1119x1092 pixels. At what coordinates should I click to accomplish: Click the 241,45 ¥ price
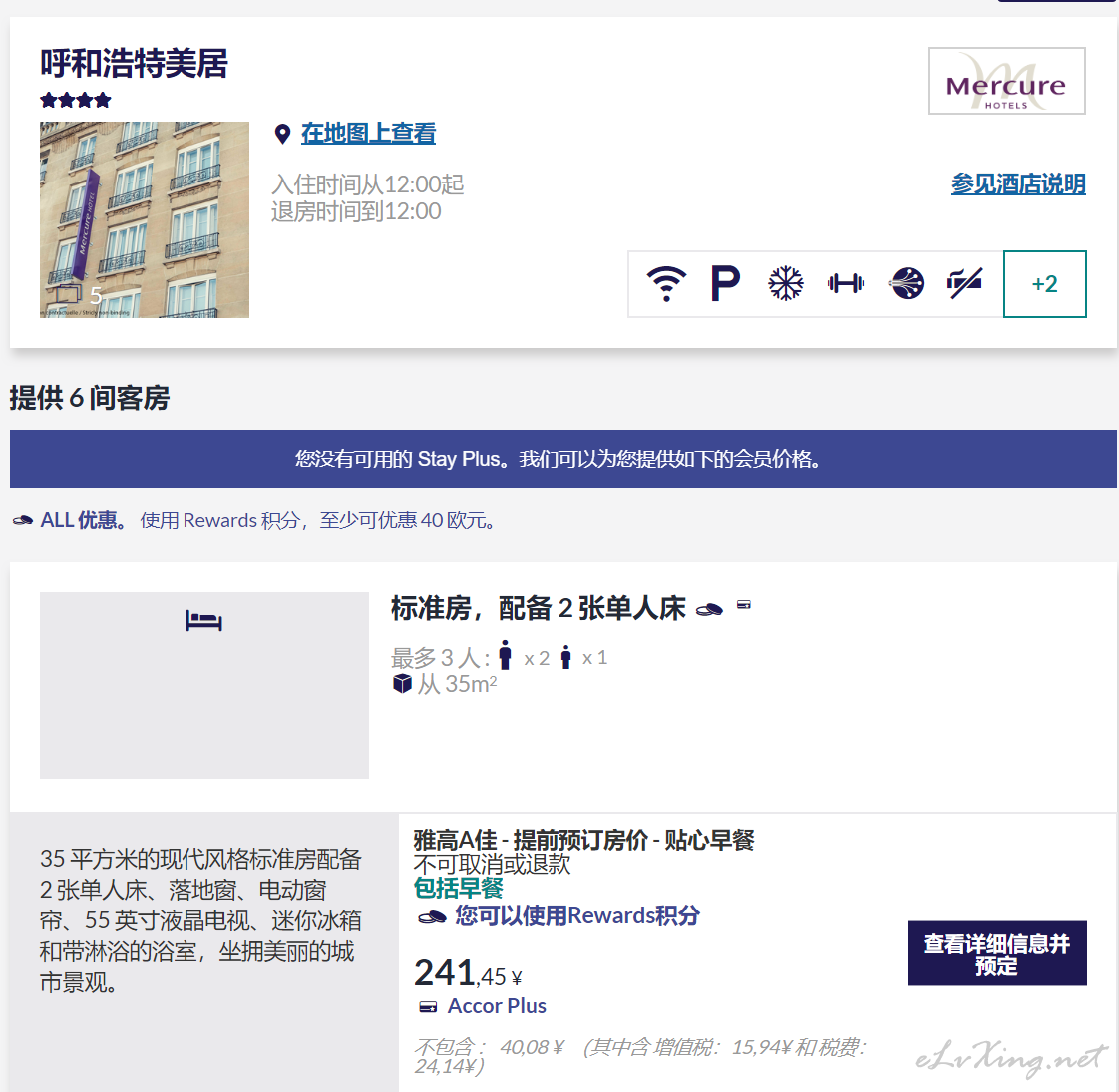(468, 973)
